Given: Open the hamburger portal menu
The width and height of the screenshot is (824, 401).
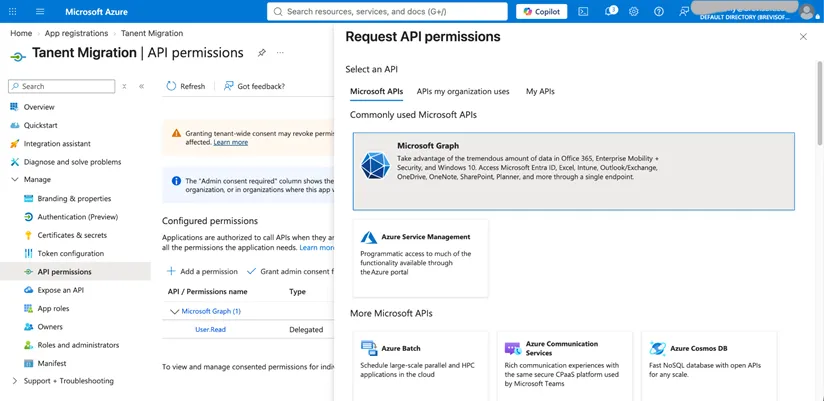Looking at the screenshot, I should click(x=40, y=12).
